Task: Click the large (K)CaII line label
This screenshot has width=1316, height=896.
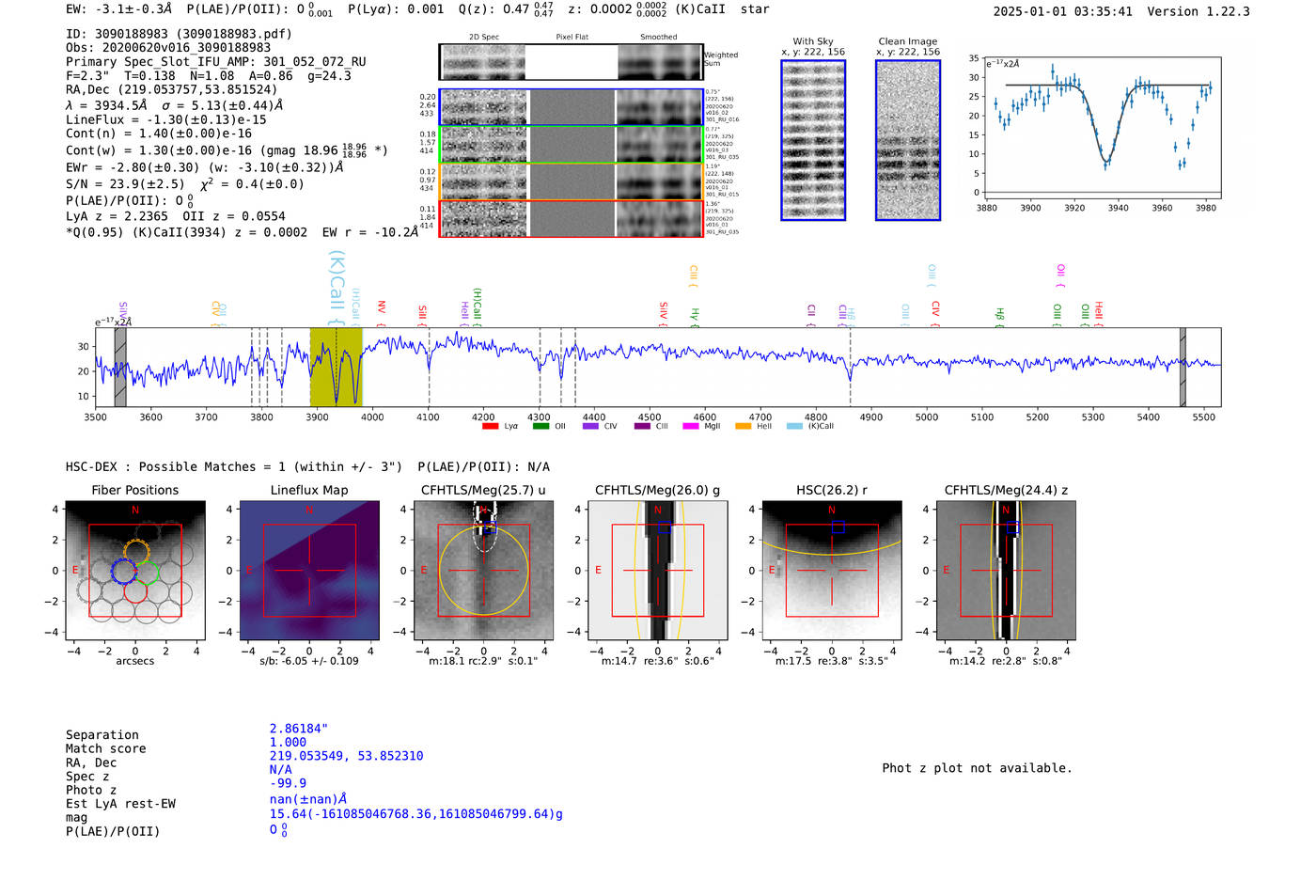Action: tap(337, 288)
